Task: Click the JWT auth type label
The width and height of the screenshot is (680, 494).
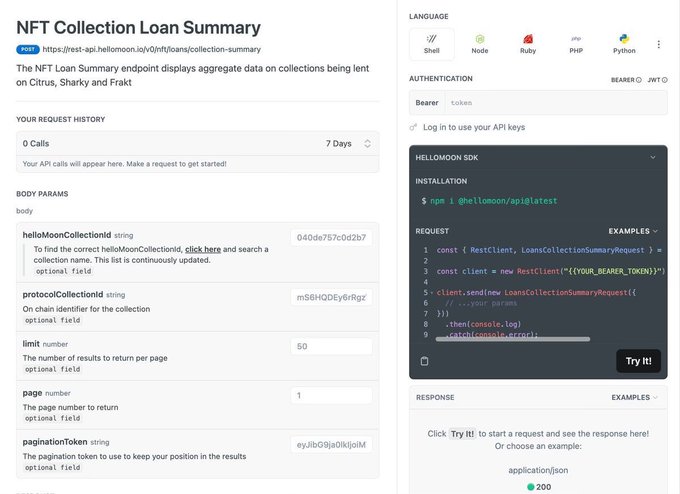Action: (x=654, y=80)
